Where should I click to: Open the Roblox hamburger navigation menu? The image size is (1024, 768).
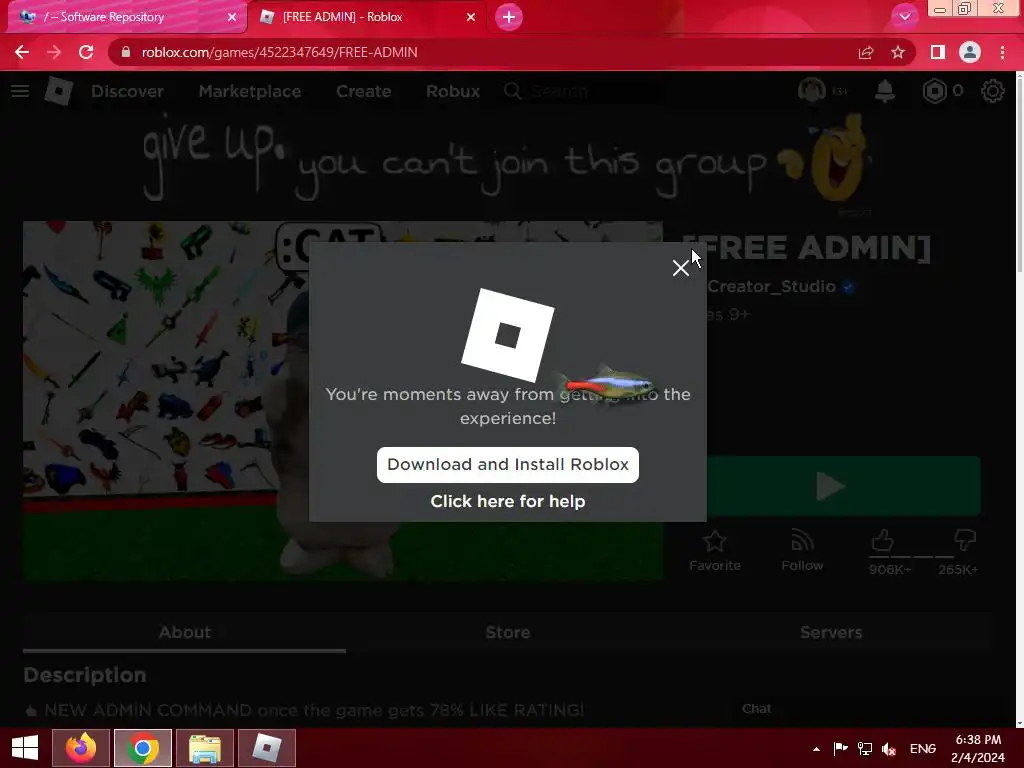[x=20, y=91]
